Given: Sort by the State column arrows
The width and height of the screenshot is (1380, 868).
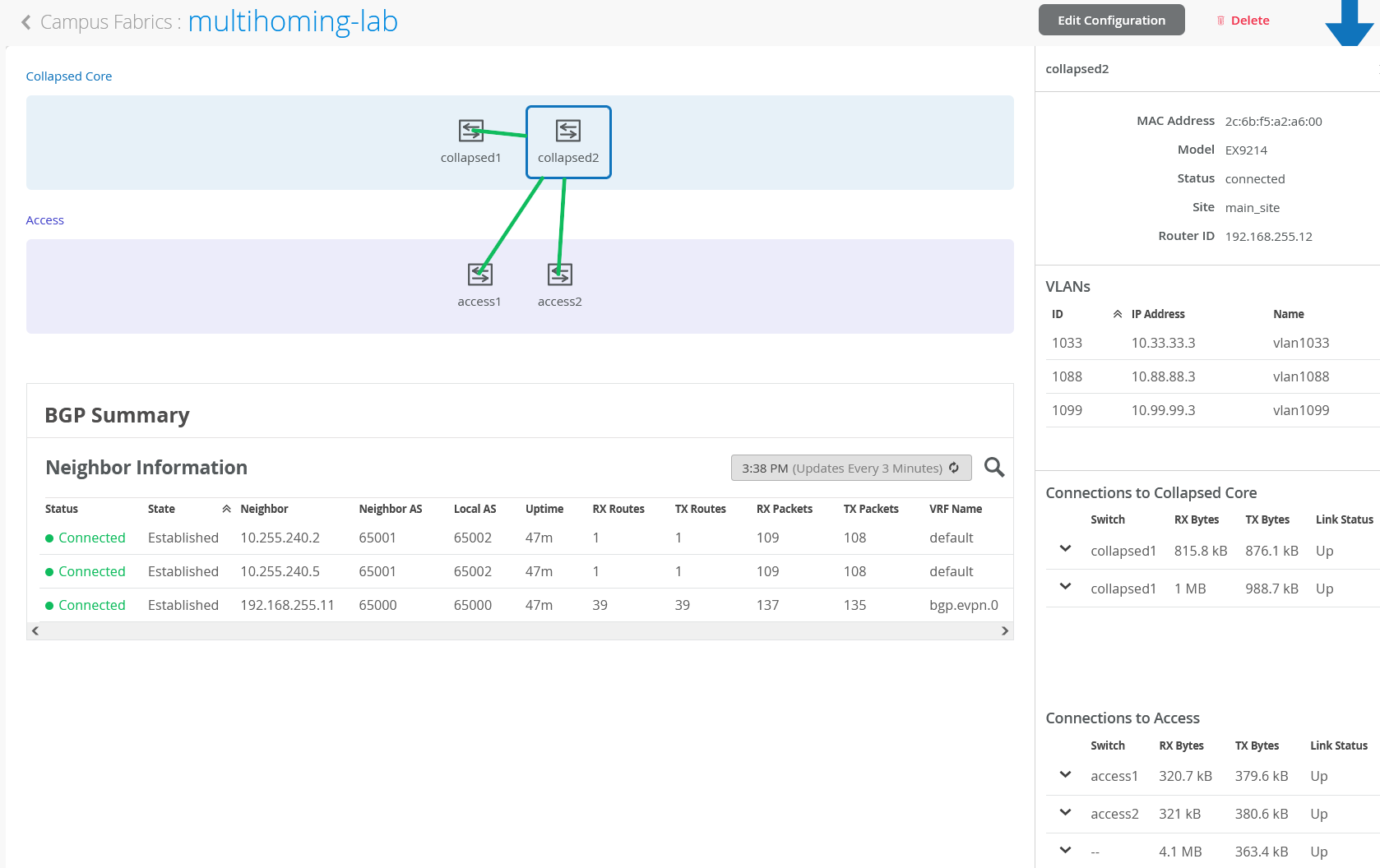Looking at the screenshot, I should (x=226, y=510).
